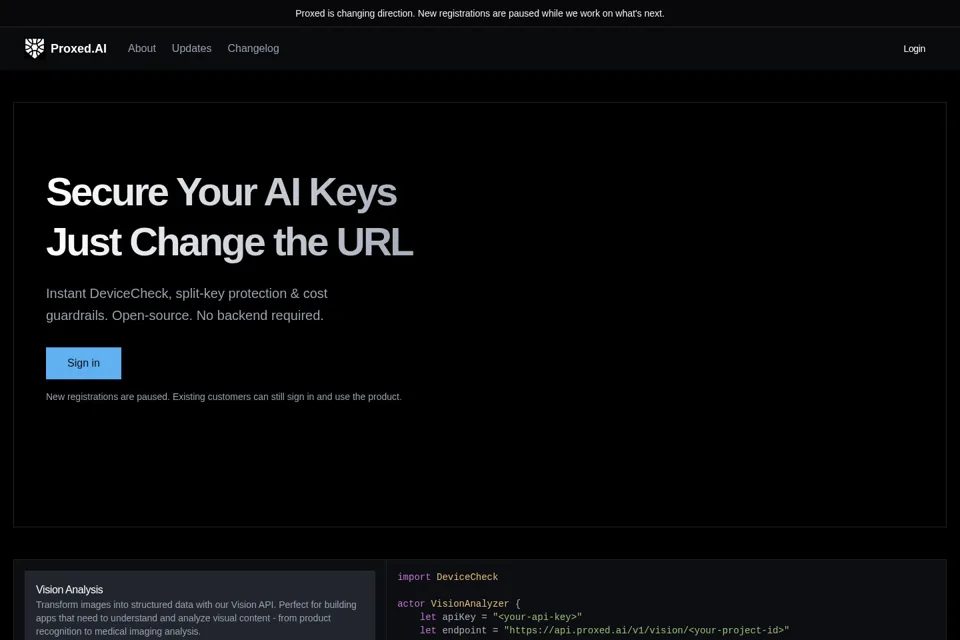Viewport: 960px width, 640px height.
Task: Open the About page
Action: (x=141, y=48)
